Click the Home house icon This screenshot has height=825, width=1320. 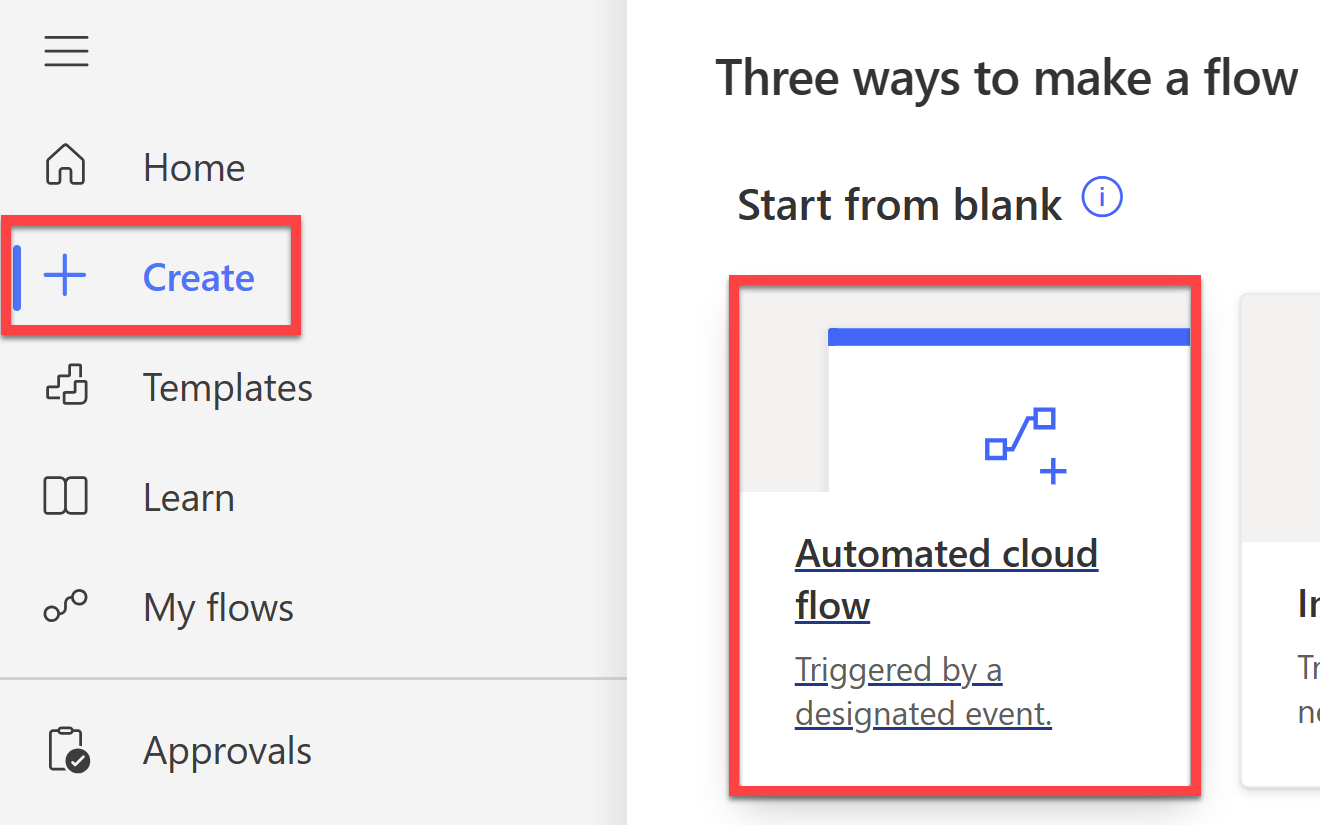click(x=66, y=166)
